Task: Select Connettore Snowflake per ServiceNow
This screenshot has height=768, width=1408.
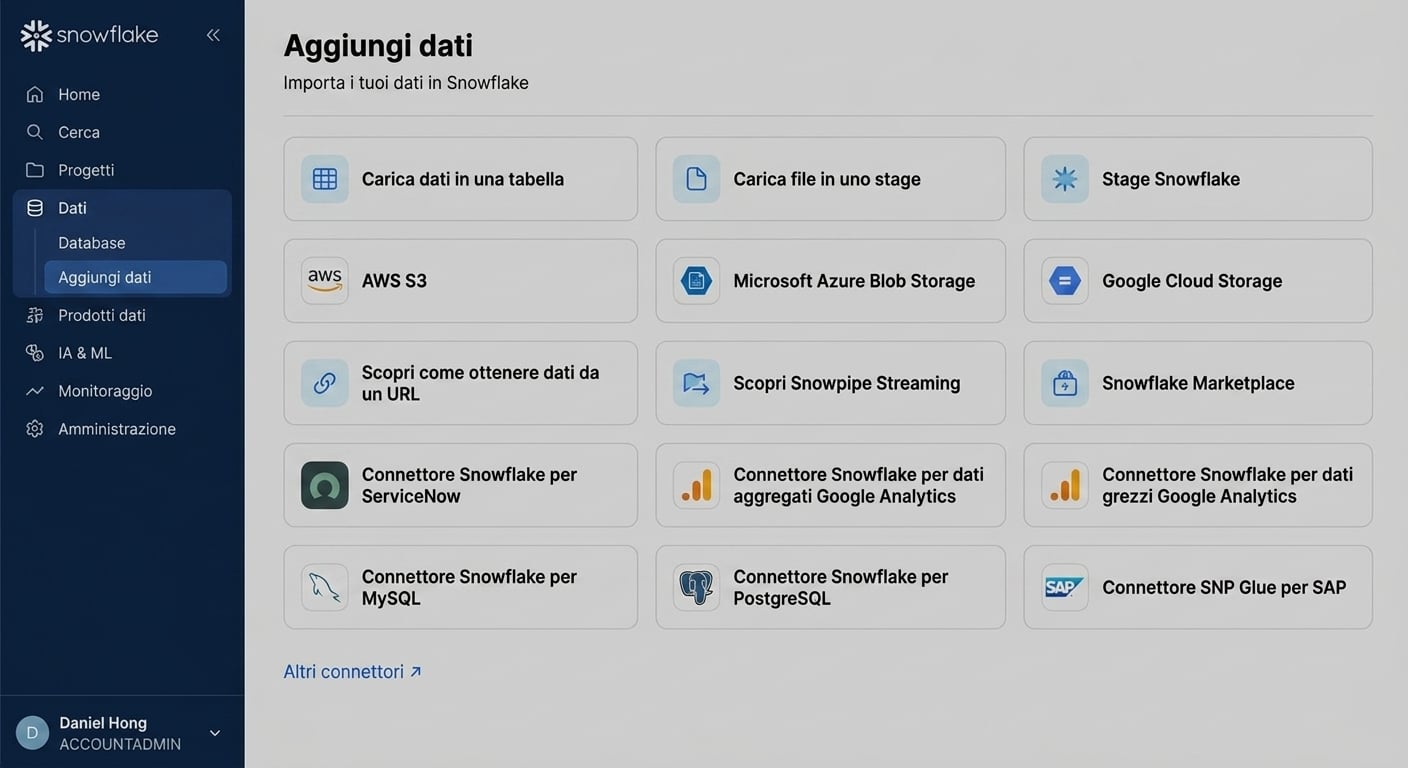Action: (x=460, y=485)
